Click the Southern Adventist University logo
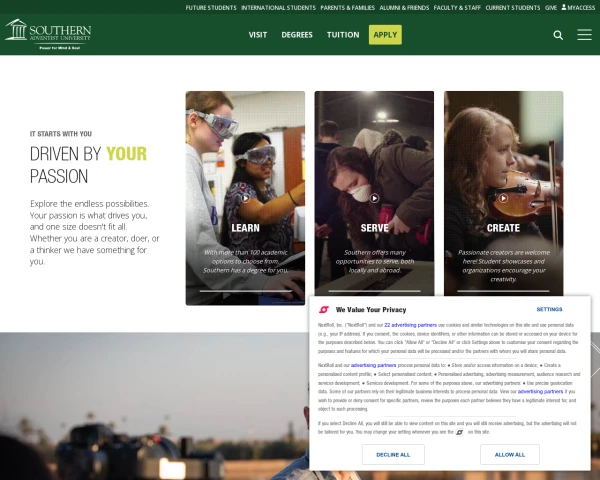This screenshot has height=480, width=600. (48, 34)
